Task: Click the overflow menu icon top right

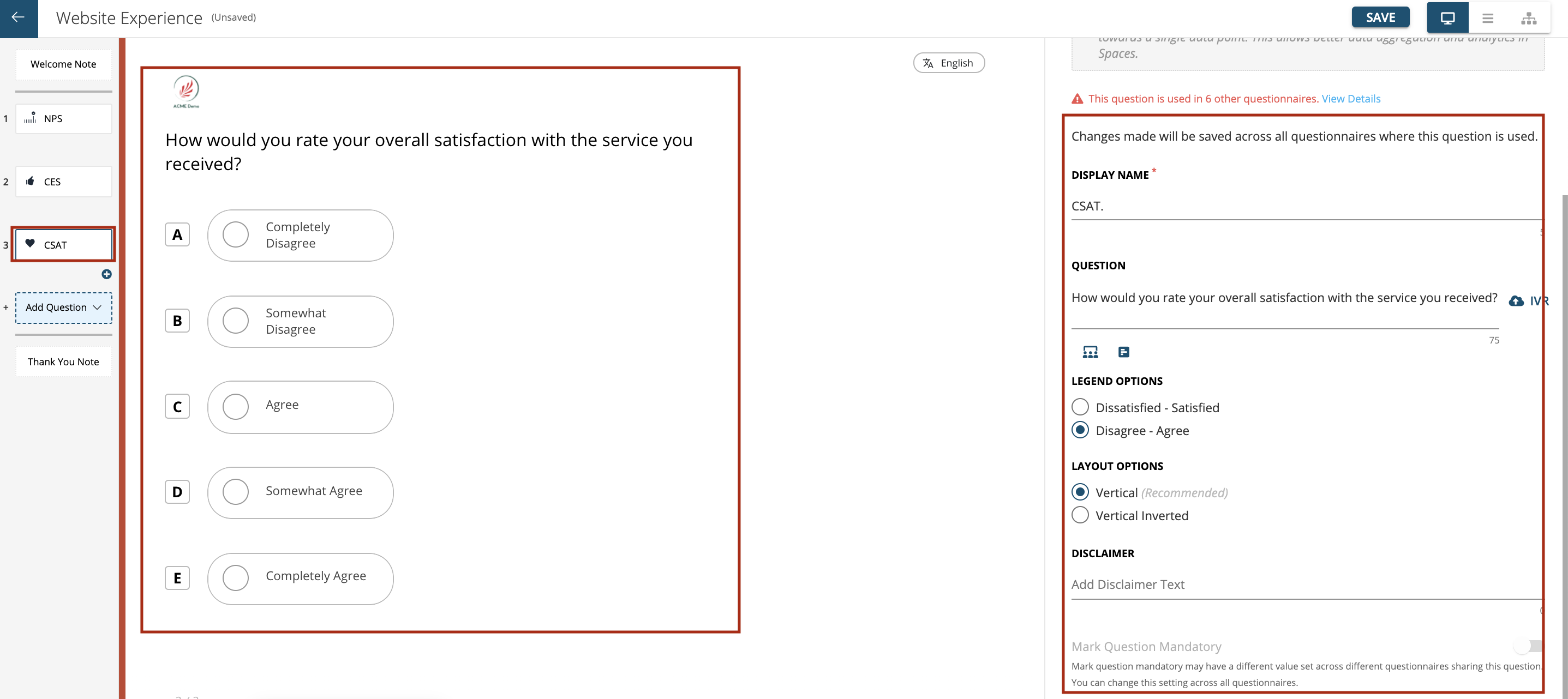Action: (x=1488, y=17)
